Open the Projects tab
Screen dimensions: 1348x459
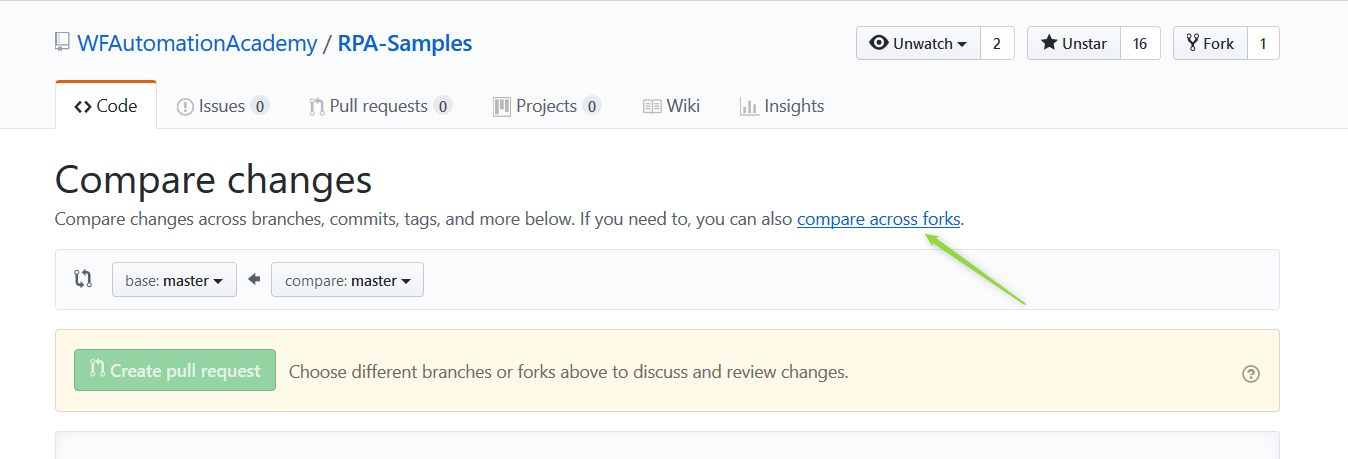(547, 106)
